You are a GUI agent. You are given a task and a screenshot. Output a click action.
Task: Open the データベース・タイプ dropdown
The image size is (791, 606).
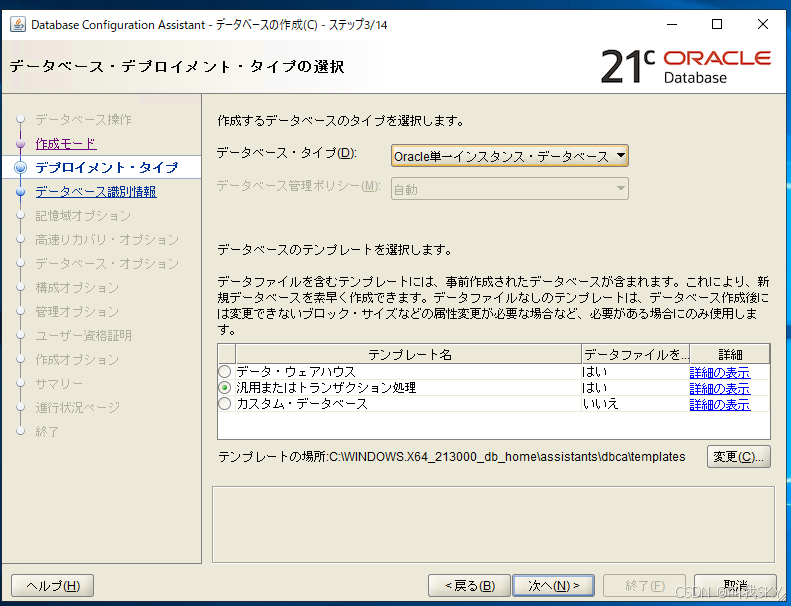510,156
